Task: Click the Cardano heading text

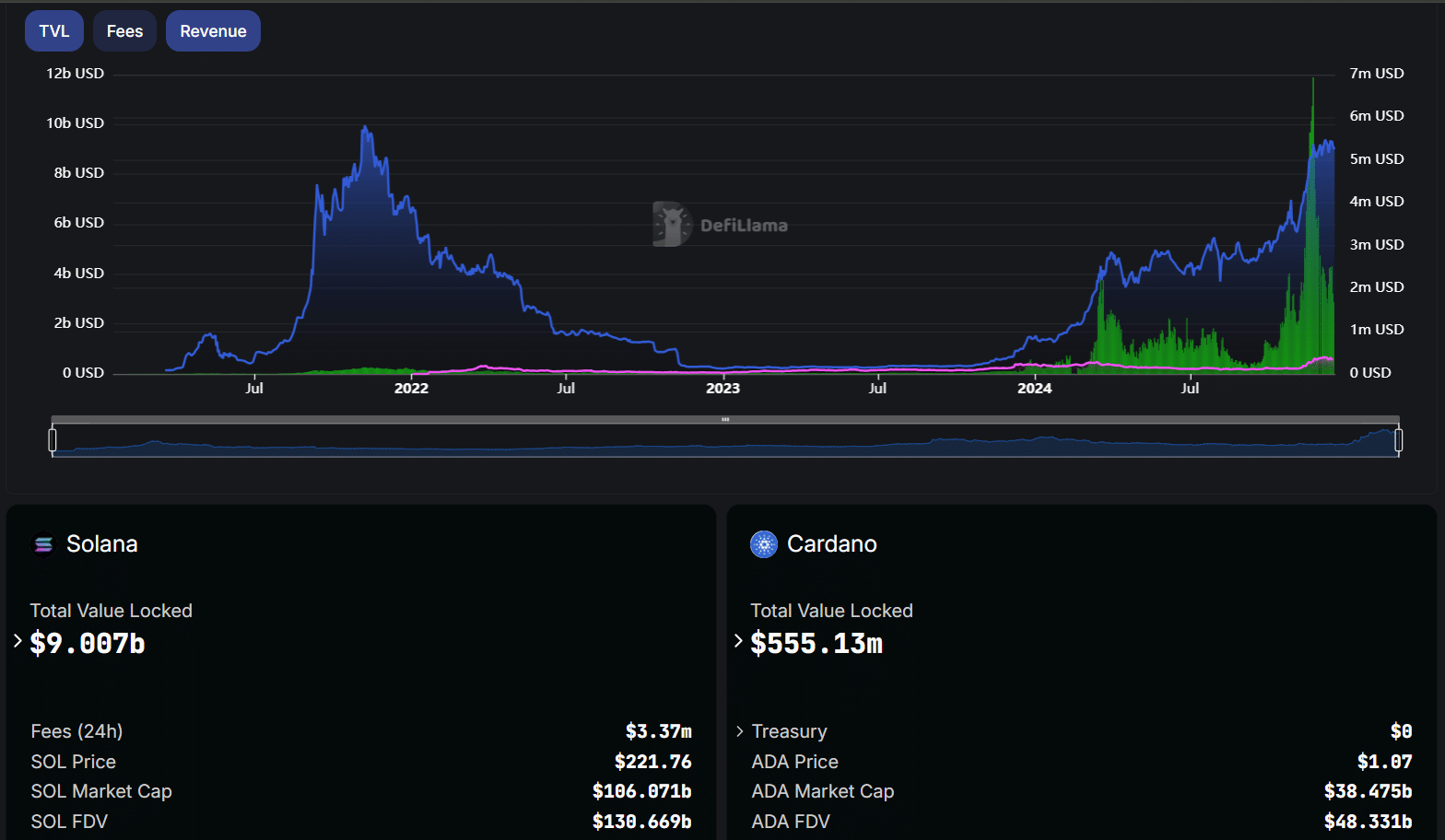Action: (x=832, y=544)
